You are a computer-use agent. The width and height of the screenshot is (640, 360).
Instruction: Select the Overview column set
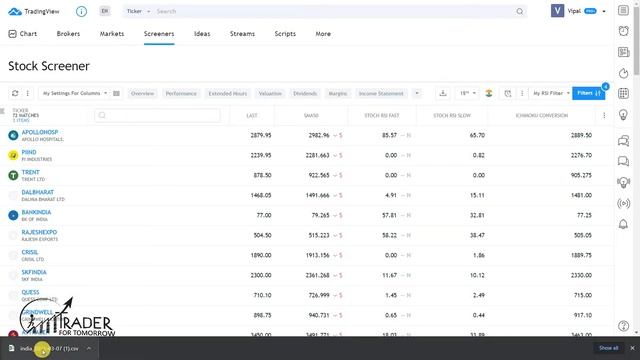pos(142,93)
